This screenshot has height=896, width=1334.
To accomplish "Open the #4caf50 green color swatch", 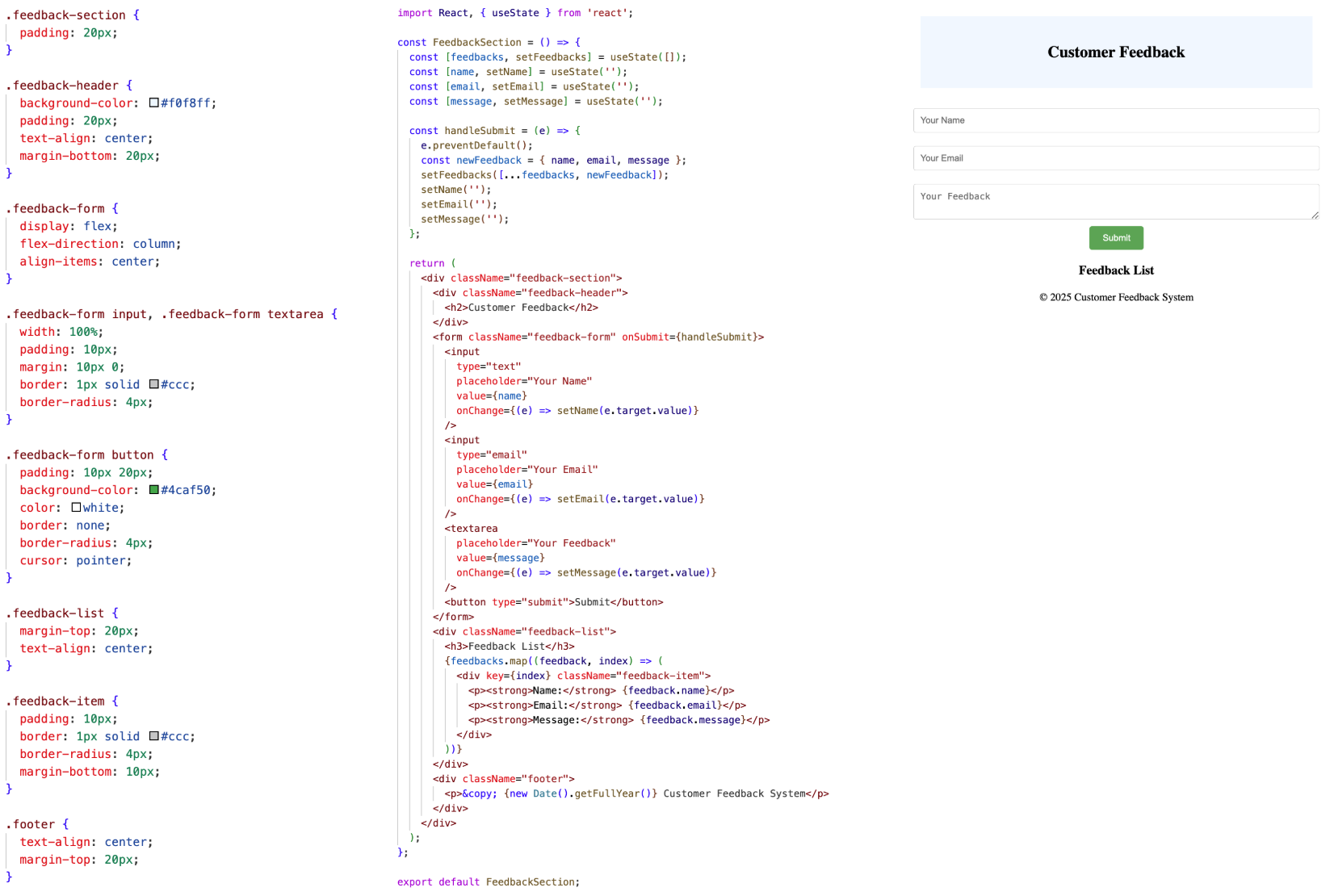I will (x=153, y=490).
